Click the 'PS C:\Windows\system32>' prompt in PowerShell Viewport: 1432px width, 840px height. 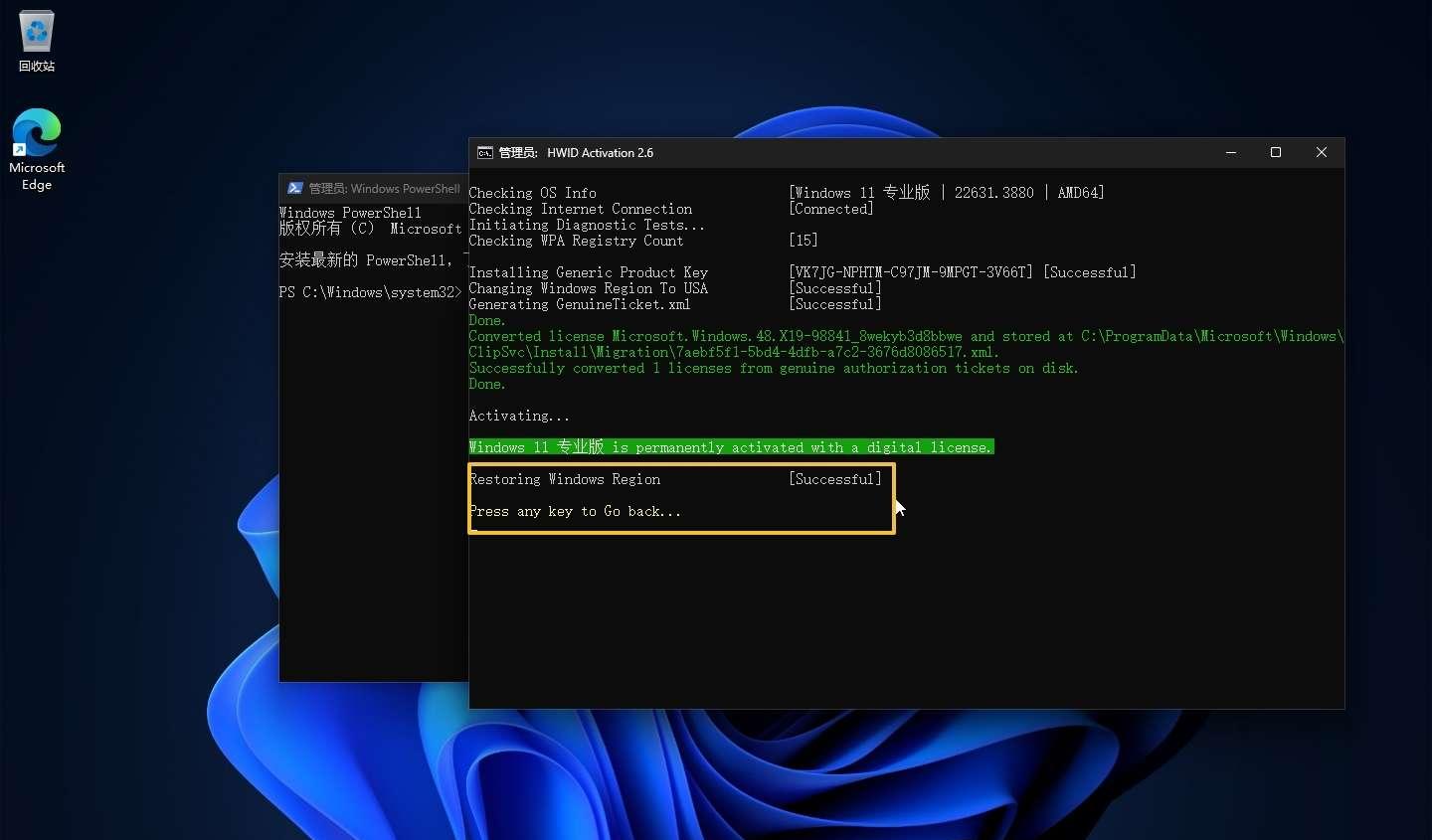[x=370, y=292]
